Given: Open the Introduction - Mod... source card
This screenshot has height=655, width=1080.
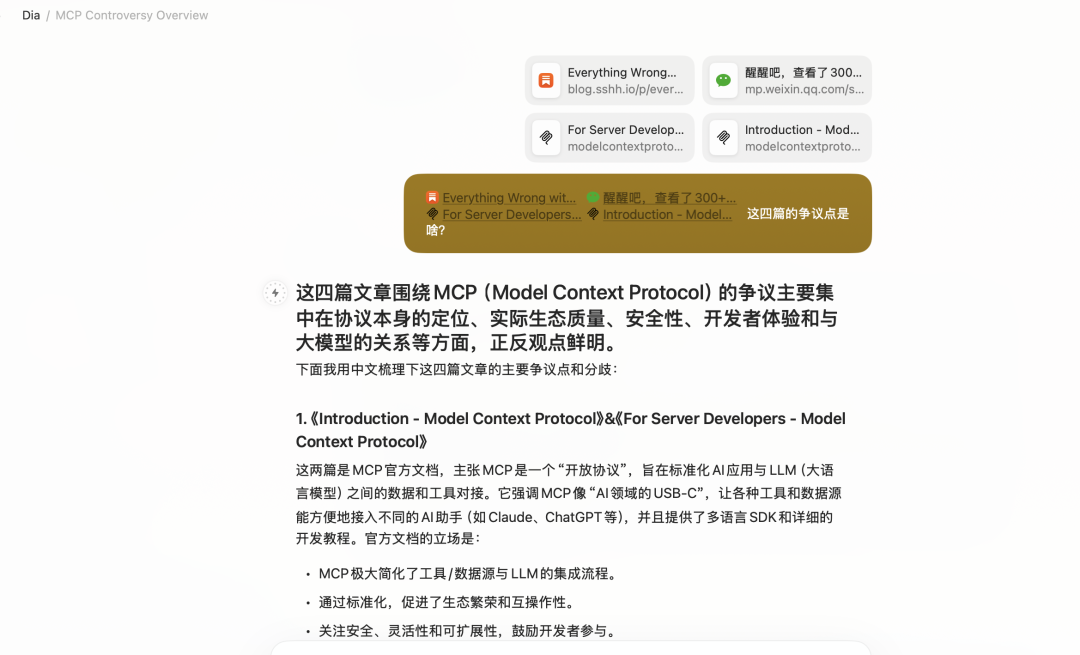Looking at the screenshot, I should 787,138.
